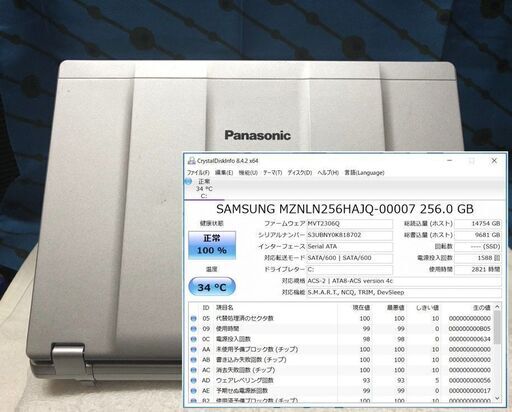The image size is (512, 412).
Task: Open the ファイル(F) menu
Action: pyautogui.click(x=198, y=173)
